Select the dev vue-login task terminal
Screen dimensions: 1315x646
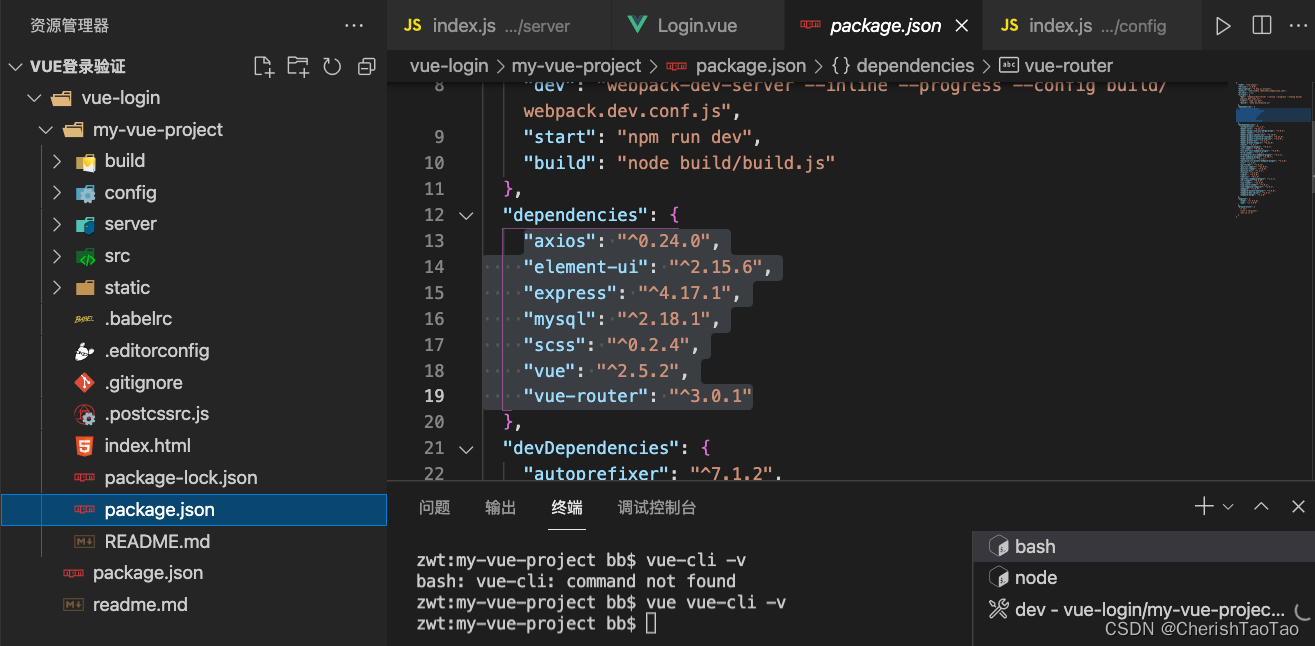pos(1143,609)
